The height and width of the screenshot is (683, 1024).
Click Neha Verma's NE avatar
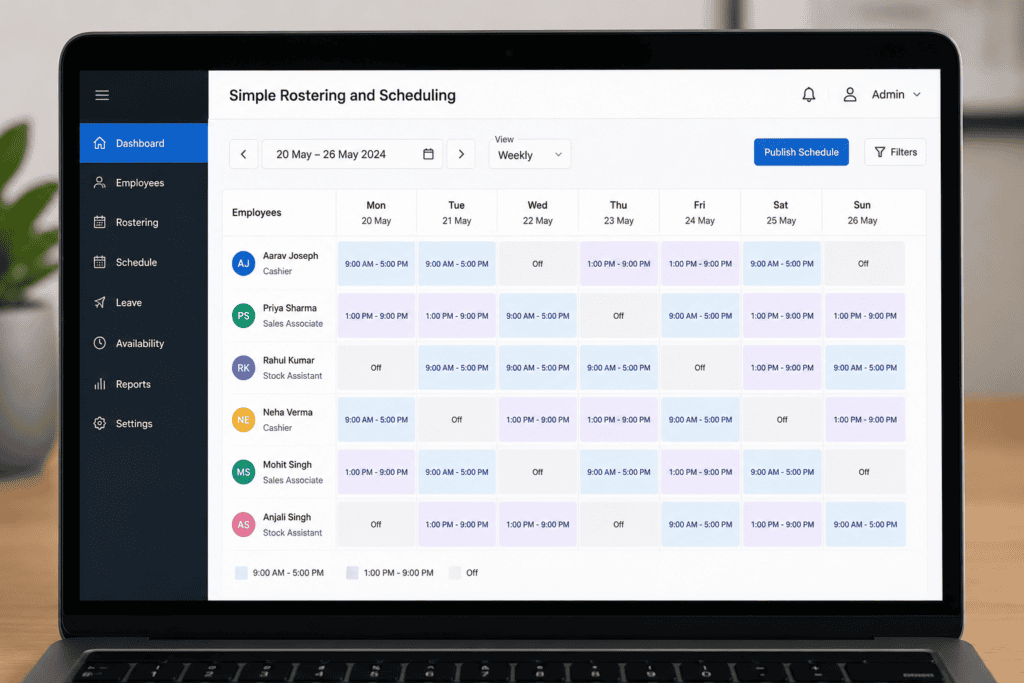click(x=244, y=420)
